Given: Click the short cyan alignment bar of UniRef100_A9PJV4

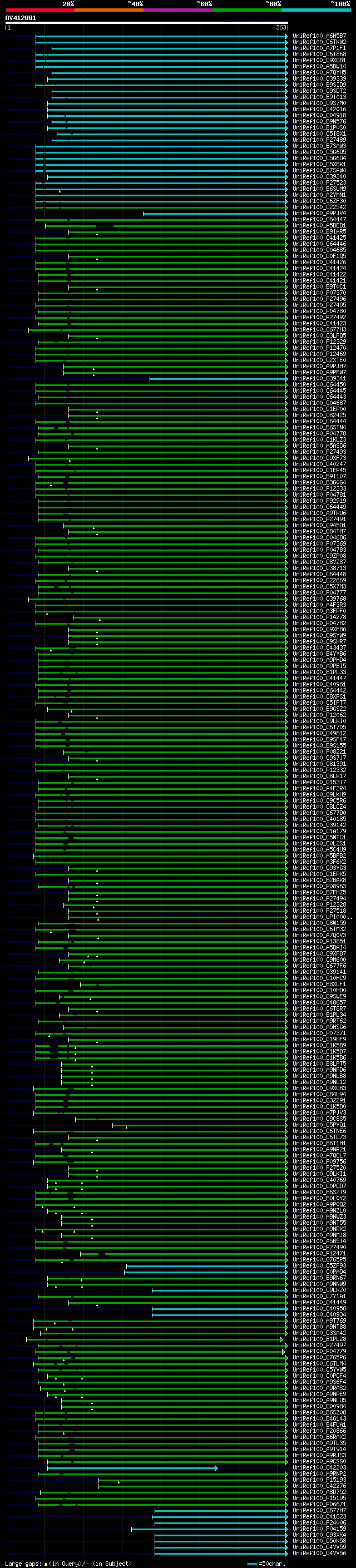Looking at the screenshot, I should 215,214.
